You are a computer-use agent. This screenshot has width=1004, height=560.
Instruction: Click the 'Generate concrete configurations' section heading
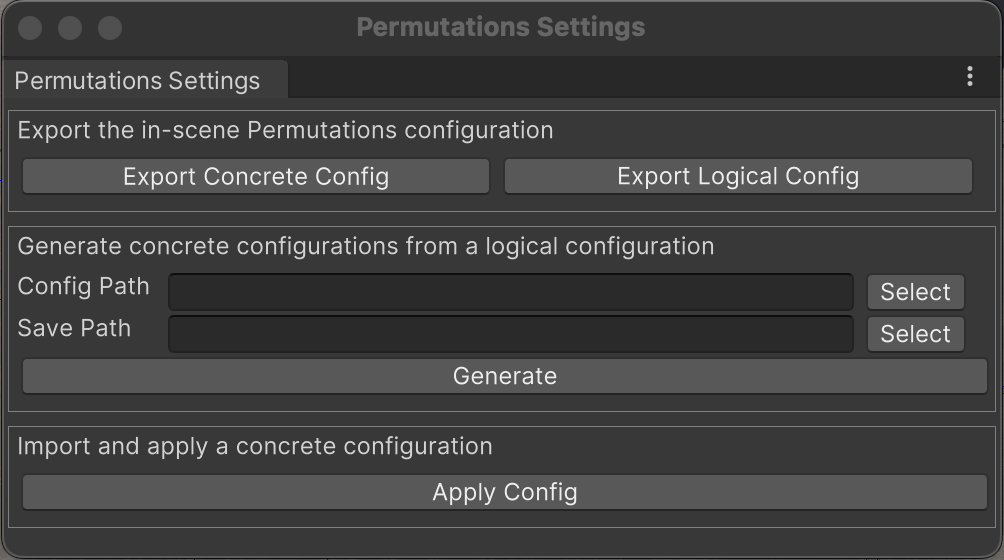366,246
